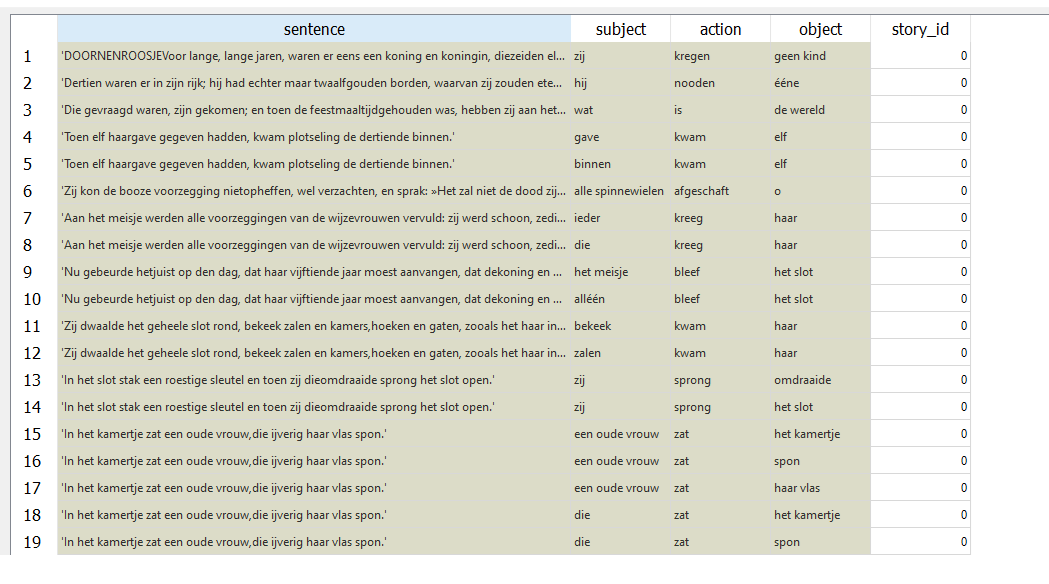Select row number 10 header
This screenshot has width=1049, height=584.
[33, 299]
